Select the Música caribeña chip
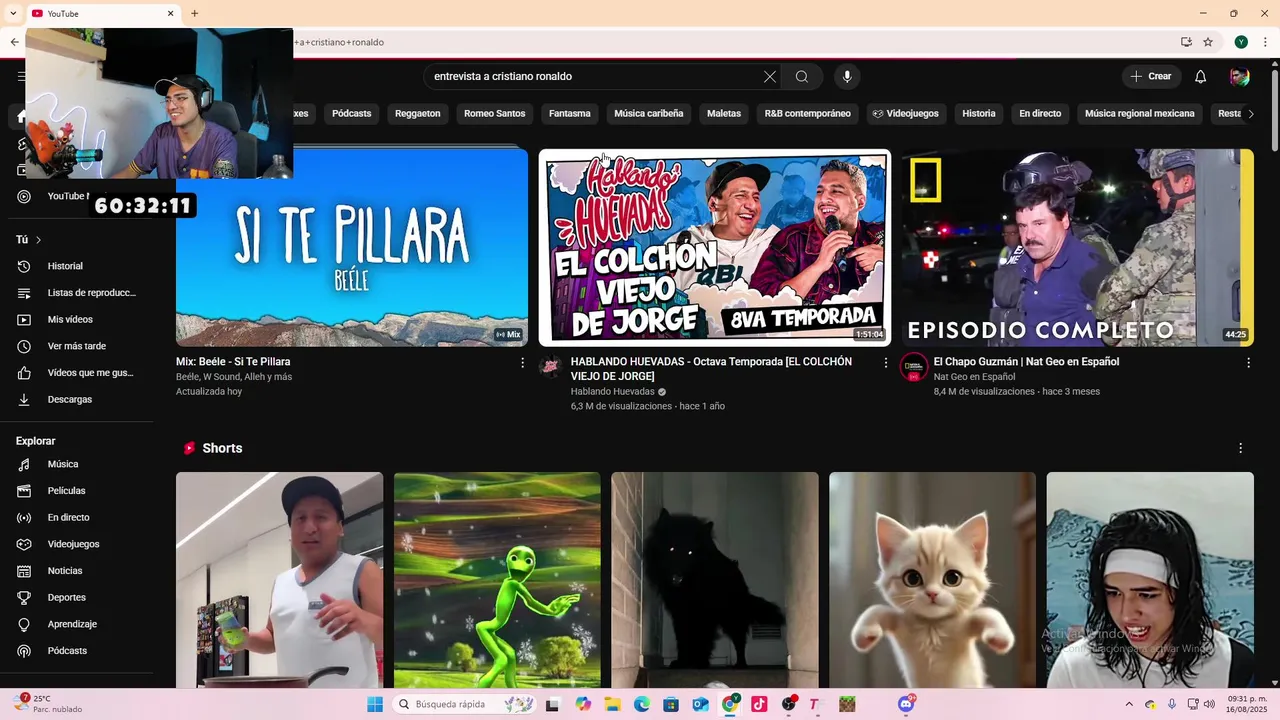Viewport: 1280px width, 720px height. [649, 114]
